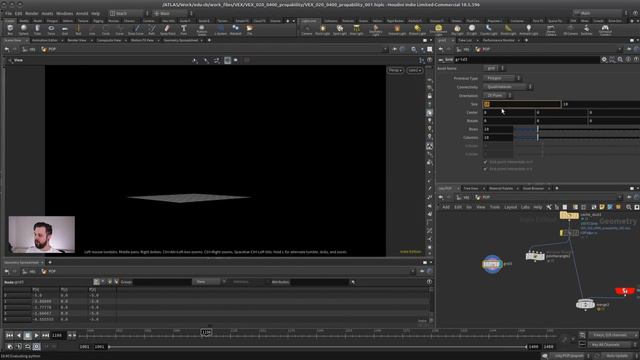Toggle first point-attribute checkbox in grid parameters
640x360 pixels.
(x=485, y=162)
